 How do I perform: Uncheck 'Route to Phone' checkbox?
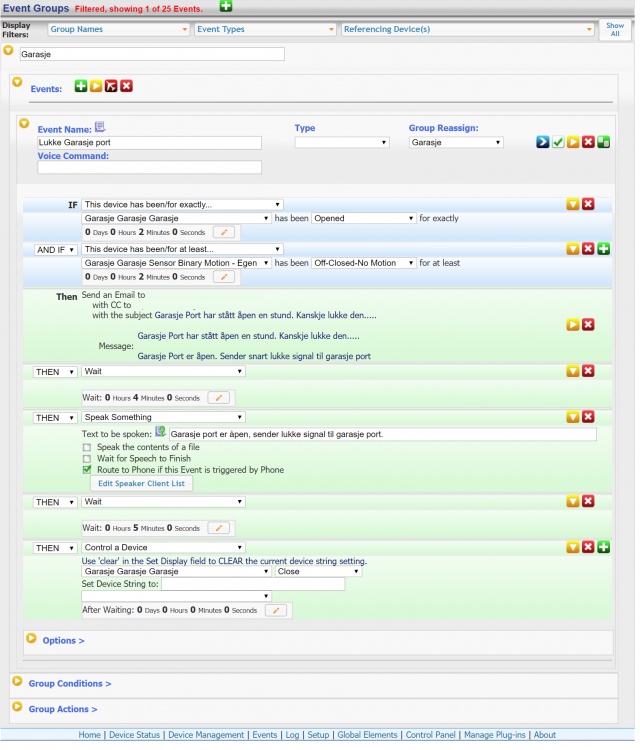click(x=88, y=469)
